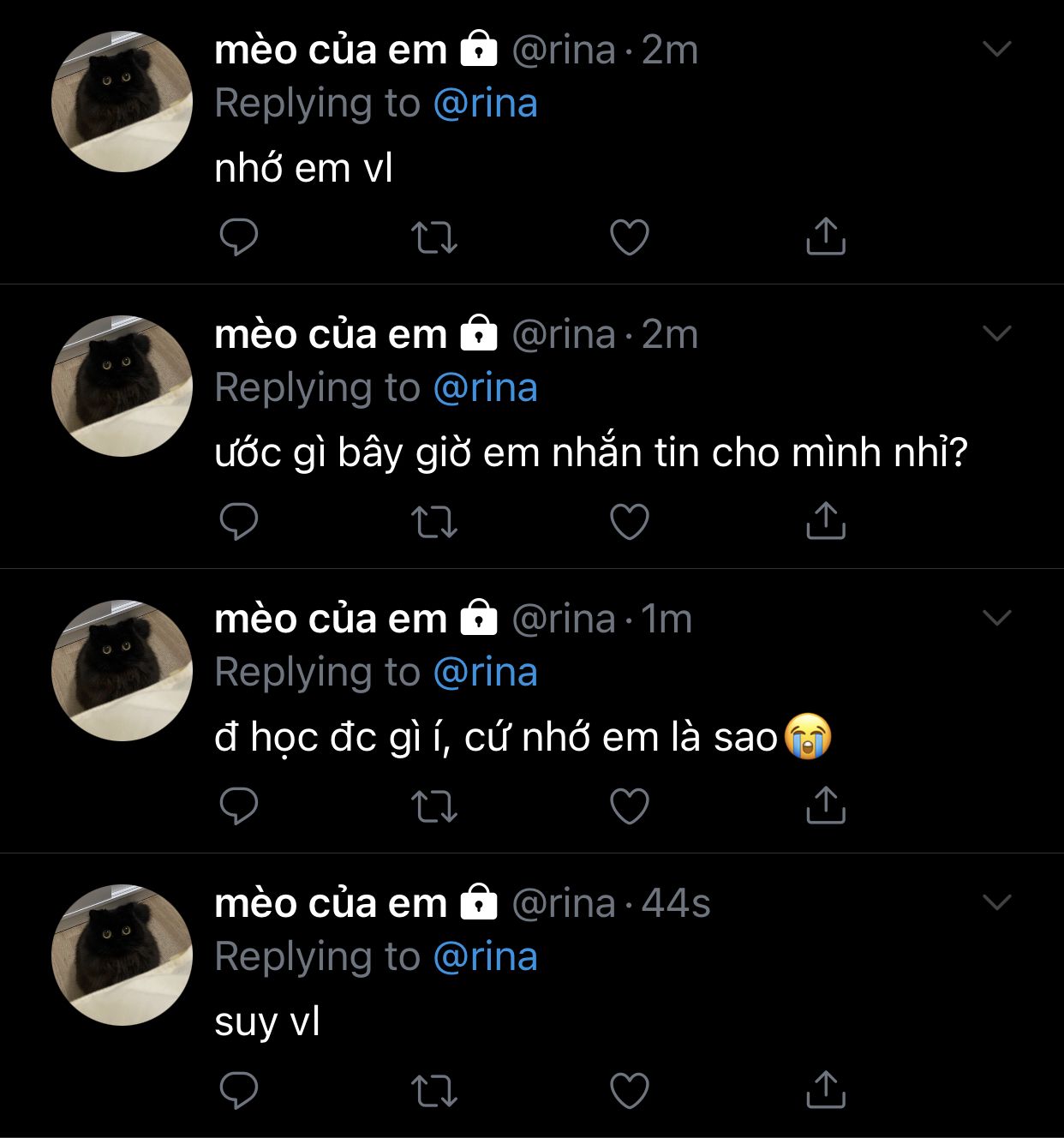Retweet the "suy vl" tweet
Viewport: 1064px width, 1138px height.
point(434,1091)
